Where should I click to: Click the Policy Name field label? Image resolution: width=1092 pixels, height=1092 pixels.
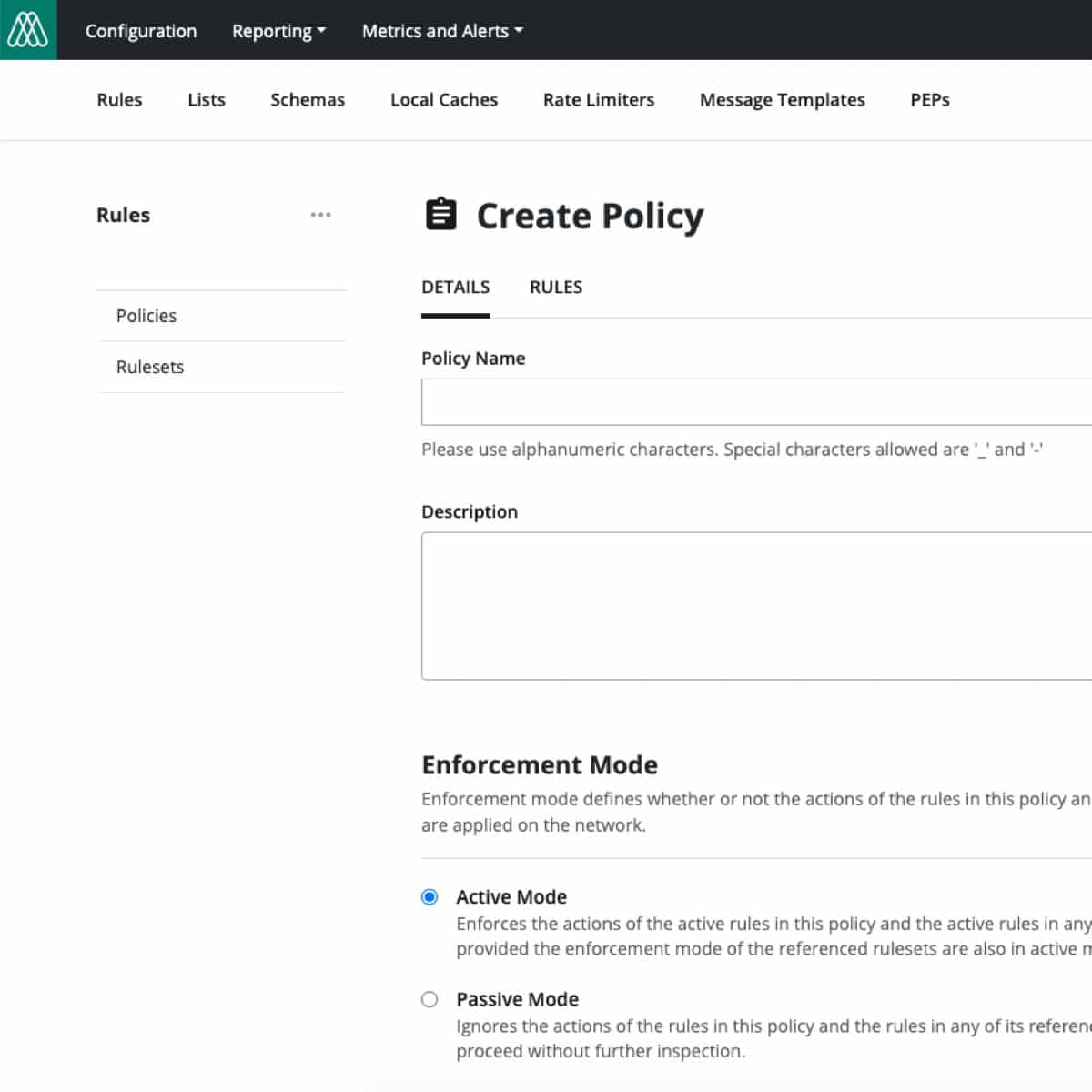tap(473, 359)
